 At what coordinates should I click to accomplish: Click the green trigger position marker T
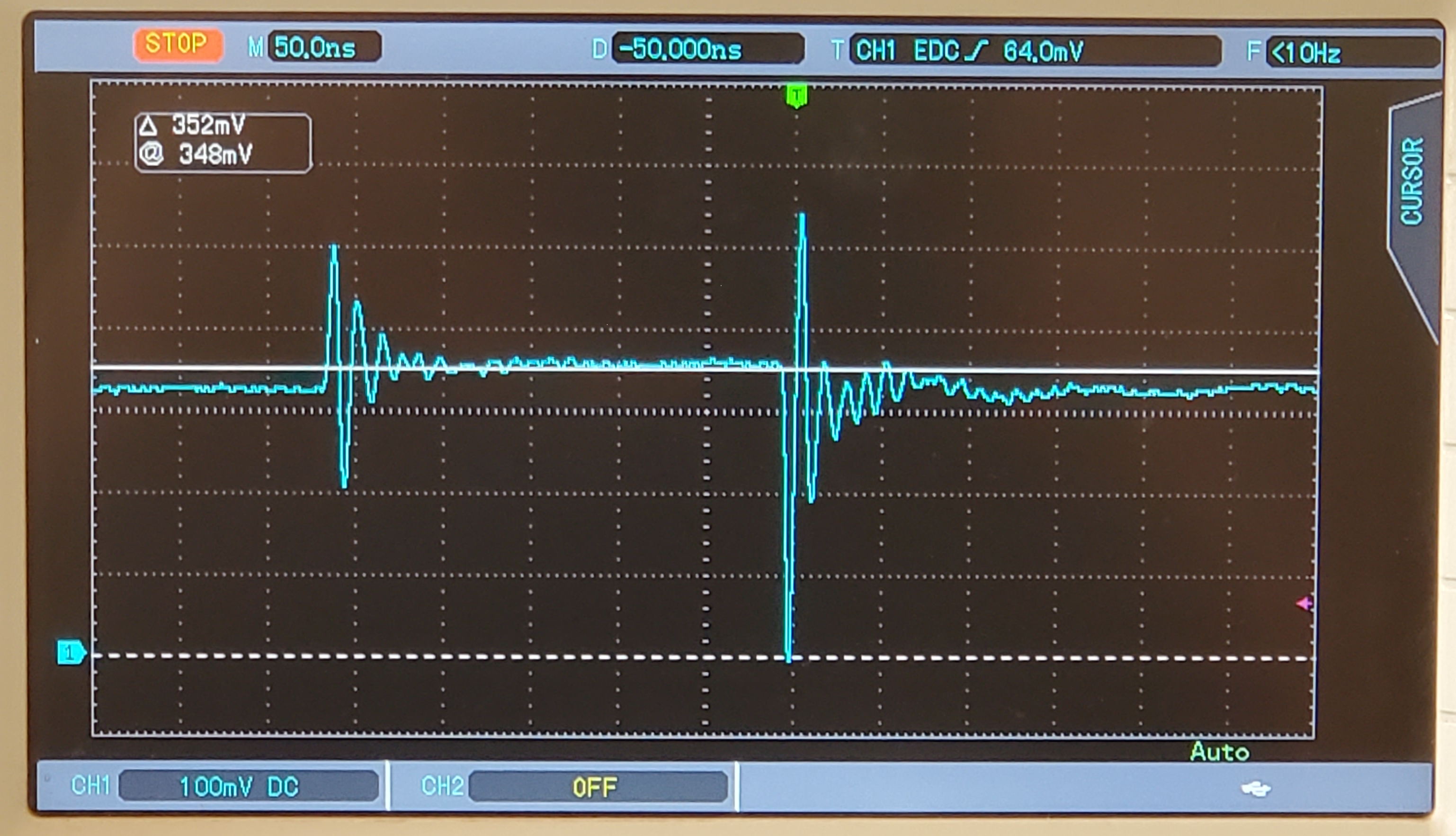tap(796, 96)
